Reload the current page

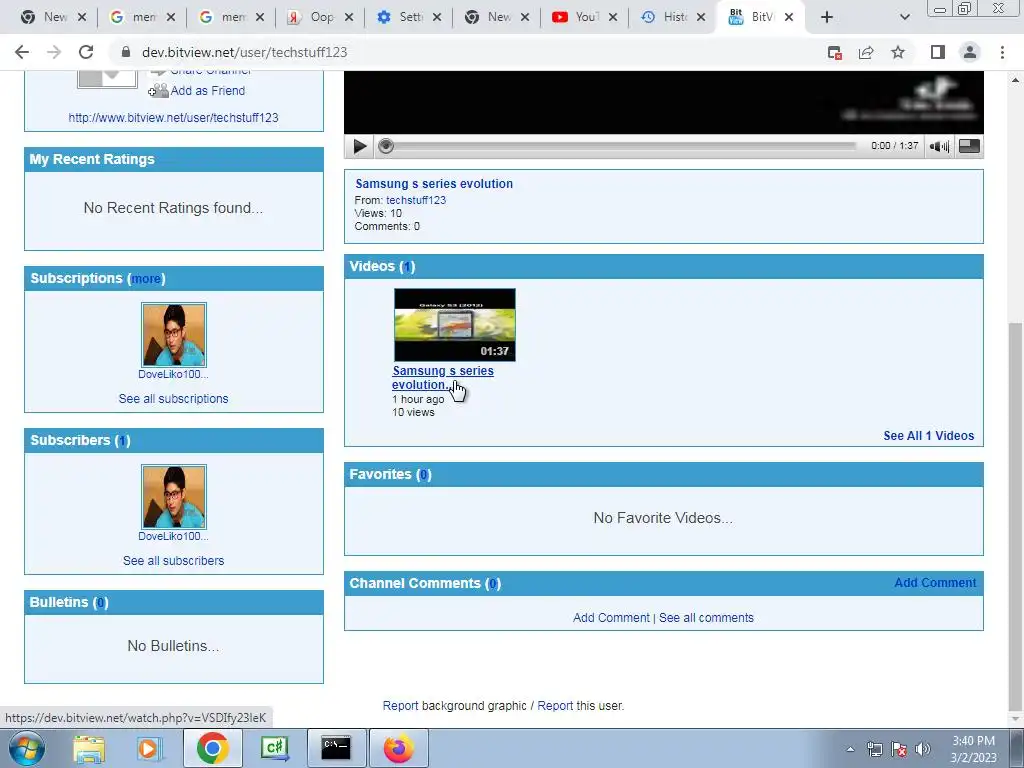pos(86,52)
